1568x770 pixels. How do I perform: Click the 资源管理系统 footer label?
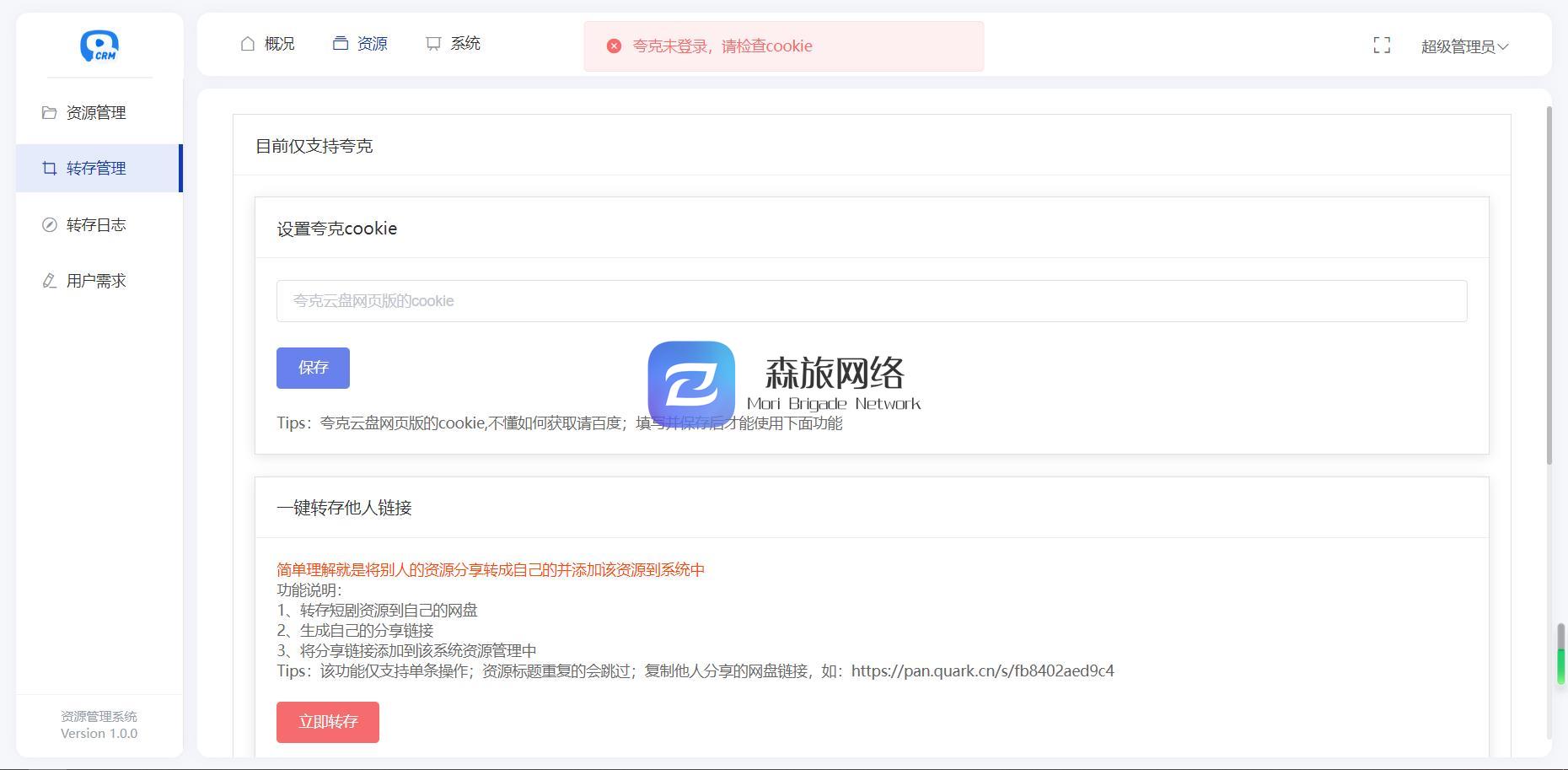(x=99, y=717)
